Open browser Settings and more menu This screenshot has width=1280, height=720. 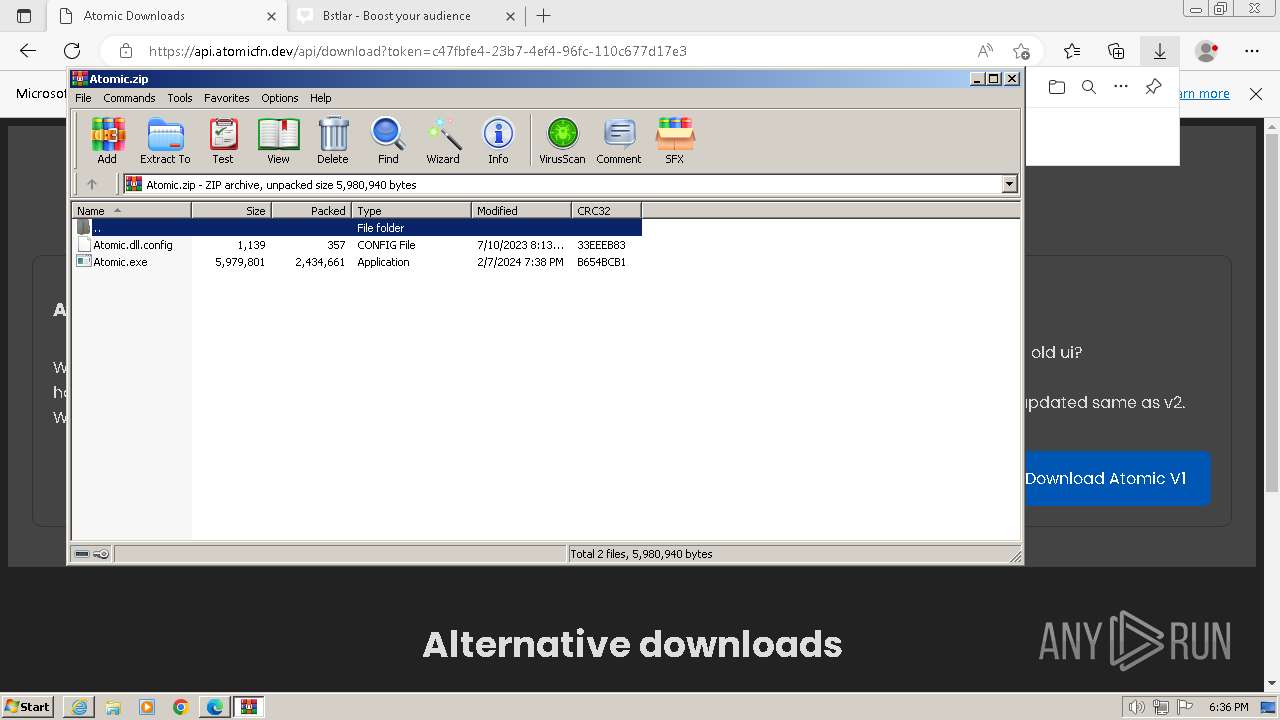1252,51
